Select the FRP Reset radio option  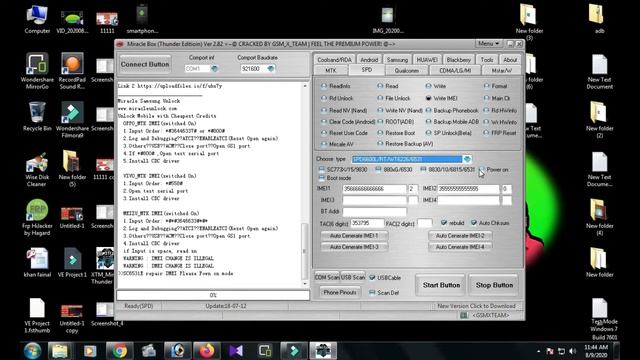(x=486, y=133)
